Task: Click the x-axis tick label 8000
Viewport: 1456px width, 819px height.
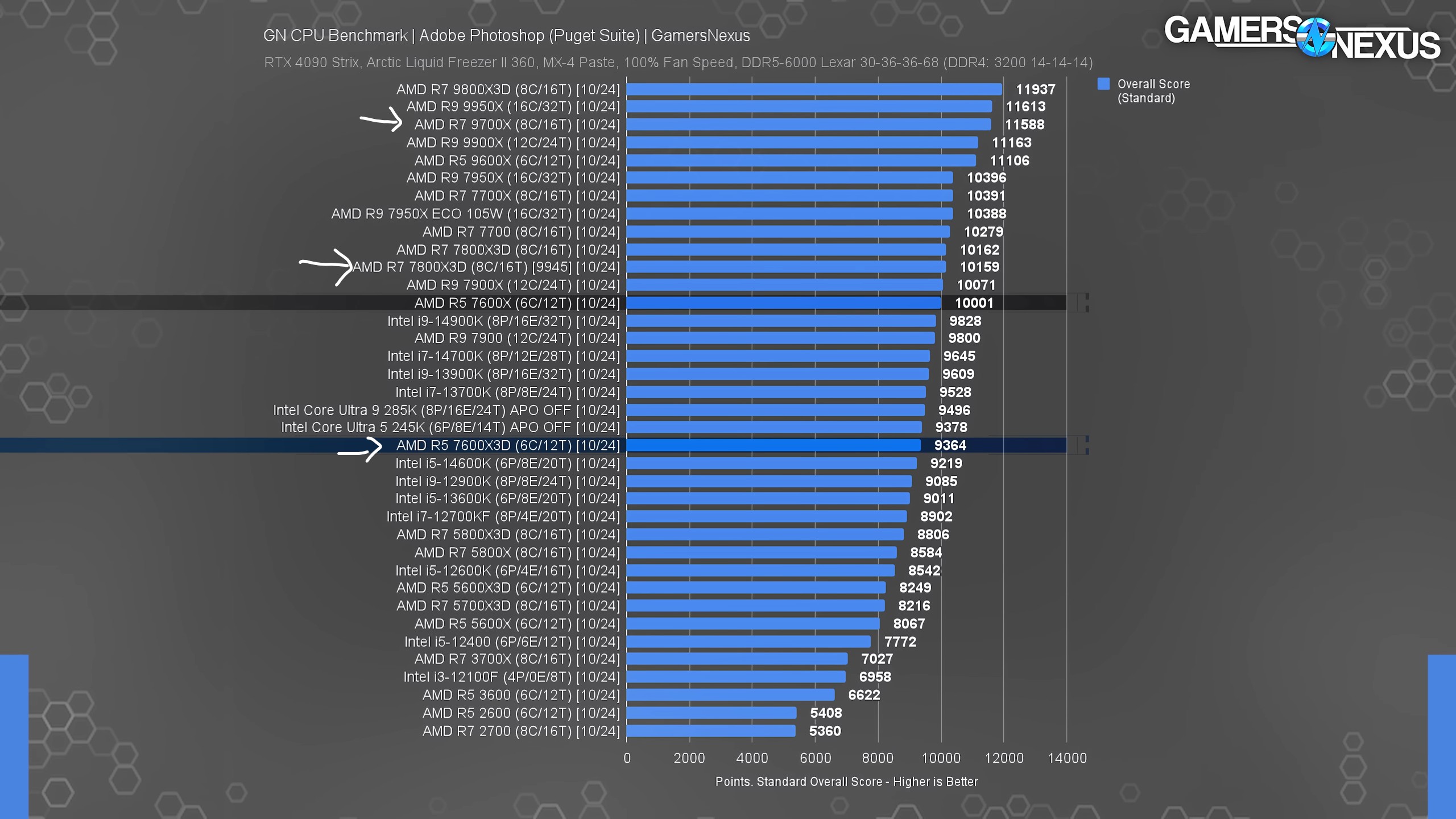Action: point(878,759)
